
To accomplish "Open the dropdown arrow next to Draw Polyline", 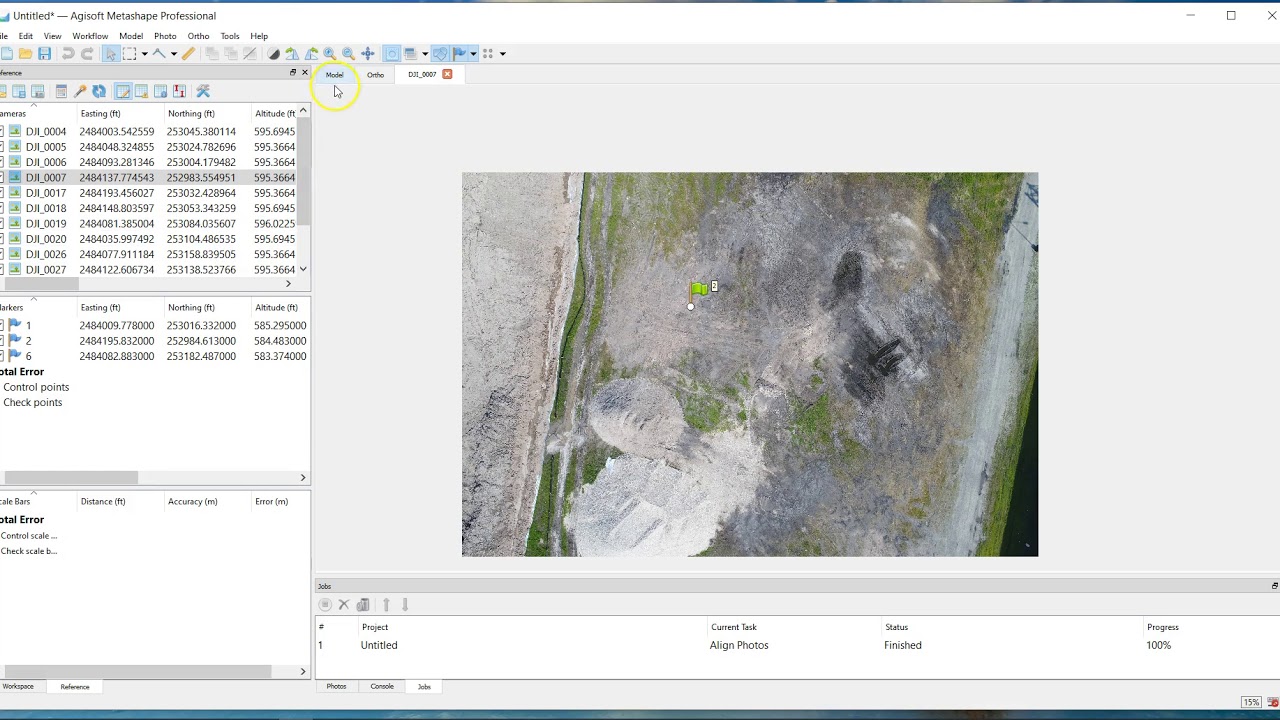I will (x=174, y=54).
